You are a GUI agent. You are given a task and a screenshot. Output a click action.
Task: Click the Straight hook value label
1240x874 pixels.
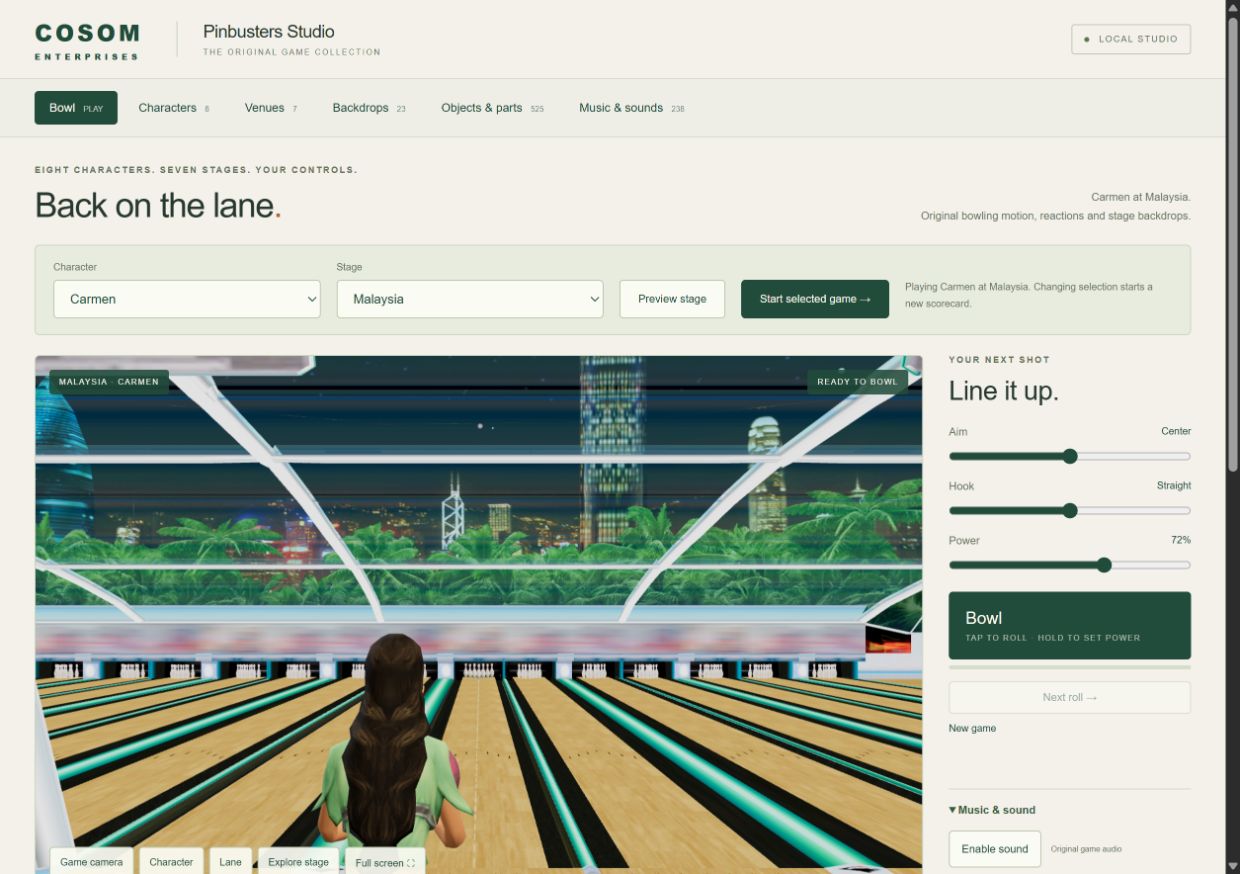(1174, 486)
